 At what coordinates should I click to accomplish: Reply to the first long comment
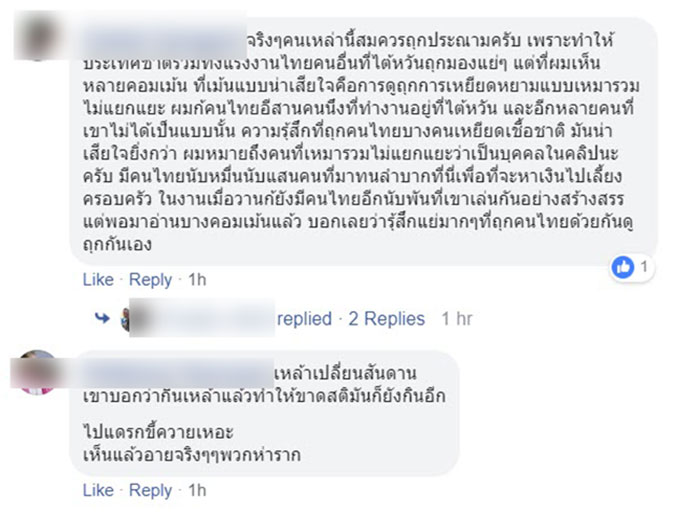(x=151, y=280)
